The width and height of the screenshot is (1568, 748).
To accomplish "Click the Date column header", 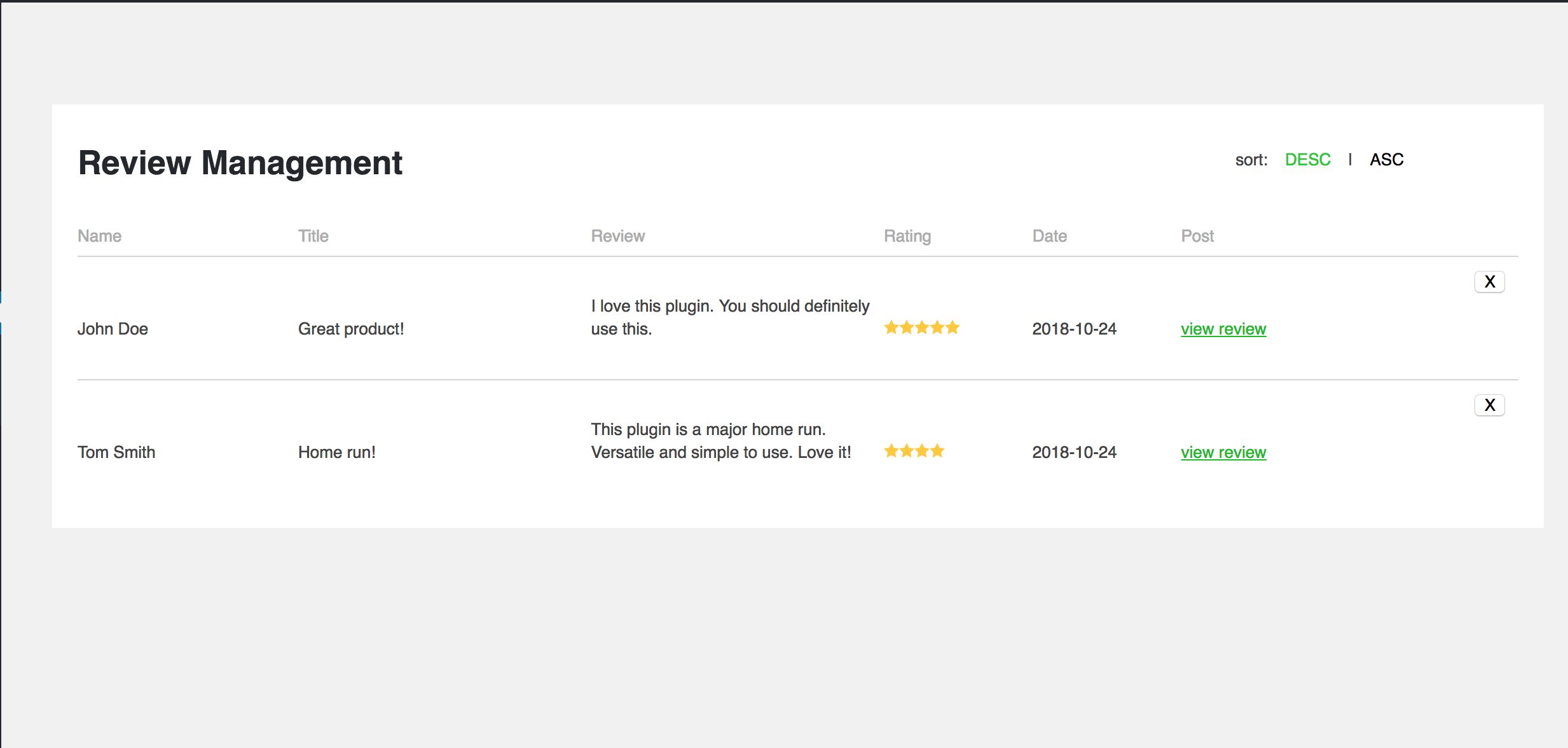I will tap(1050, 236).
